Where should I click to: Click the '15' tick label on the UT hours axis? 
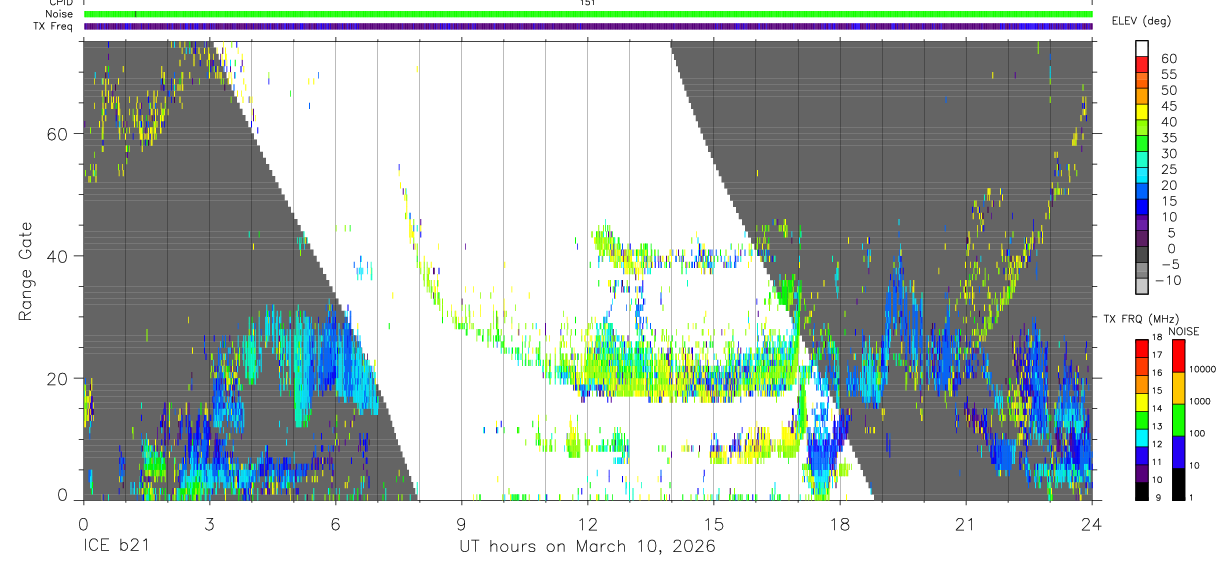pos(714,524)
